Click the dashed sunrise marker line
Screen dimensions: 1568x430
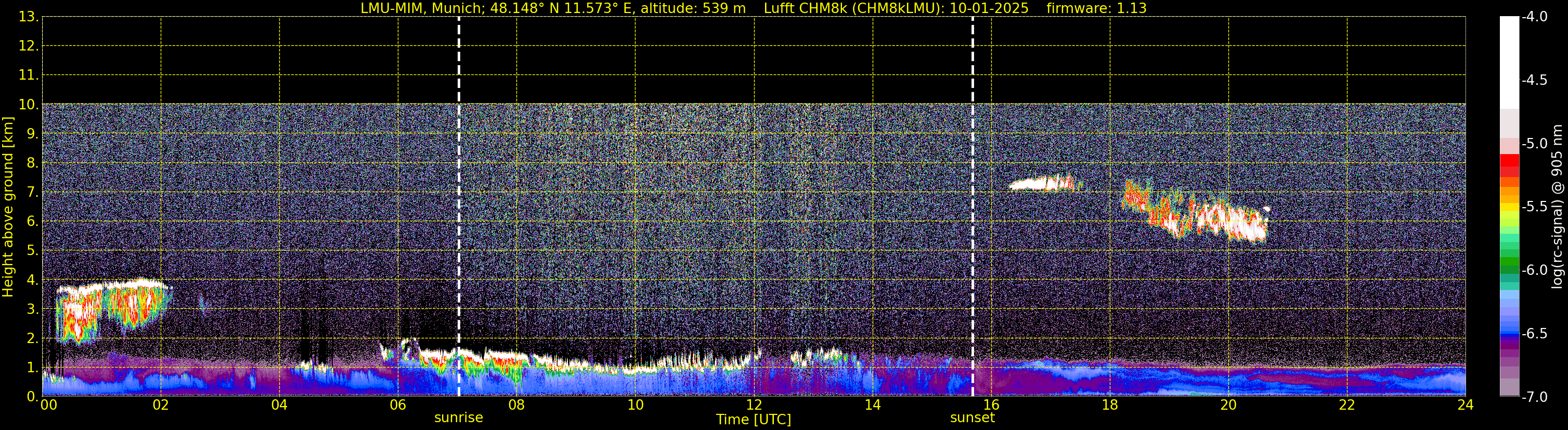(x=459, y=207)
